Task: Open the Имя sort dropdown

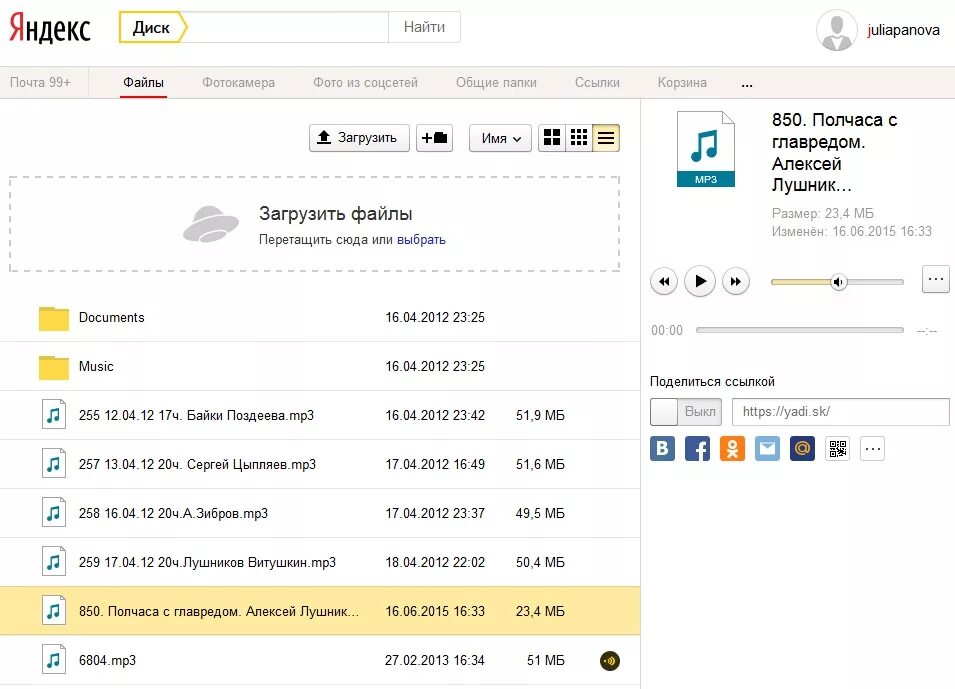Action: pyautogui.click(x=500, y=138)
